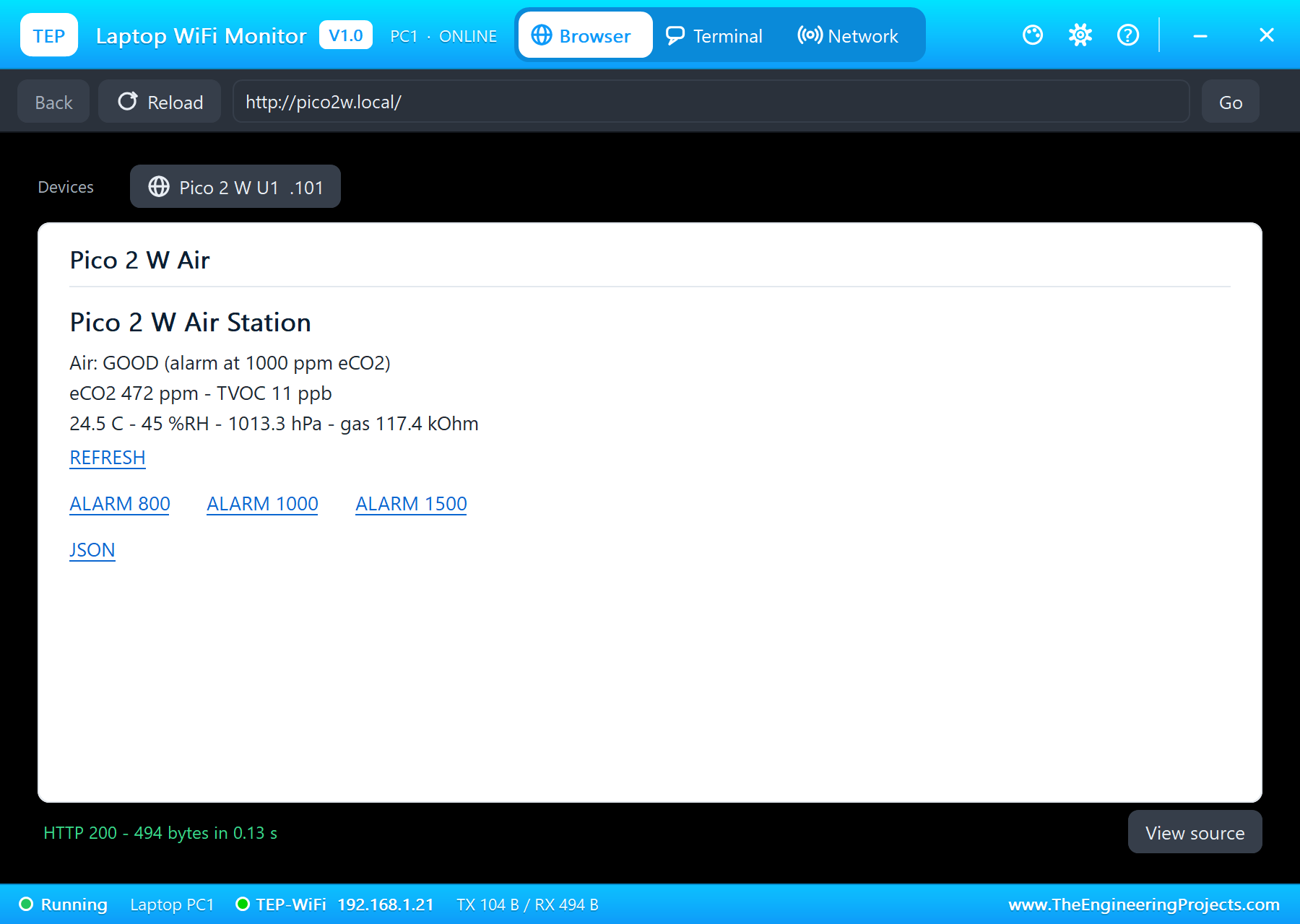Click the 'Laptop WiFi Monitor' title
Screen dimensions: 1300x924
tap(201, 36)
